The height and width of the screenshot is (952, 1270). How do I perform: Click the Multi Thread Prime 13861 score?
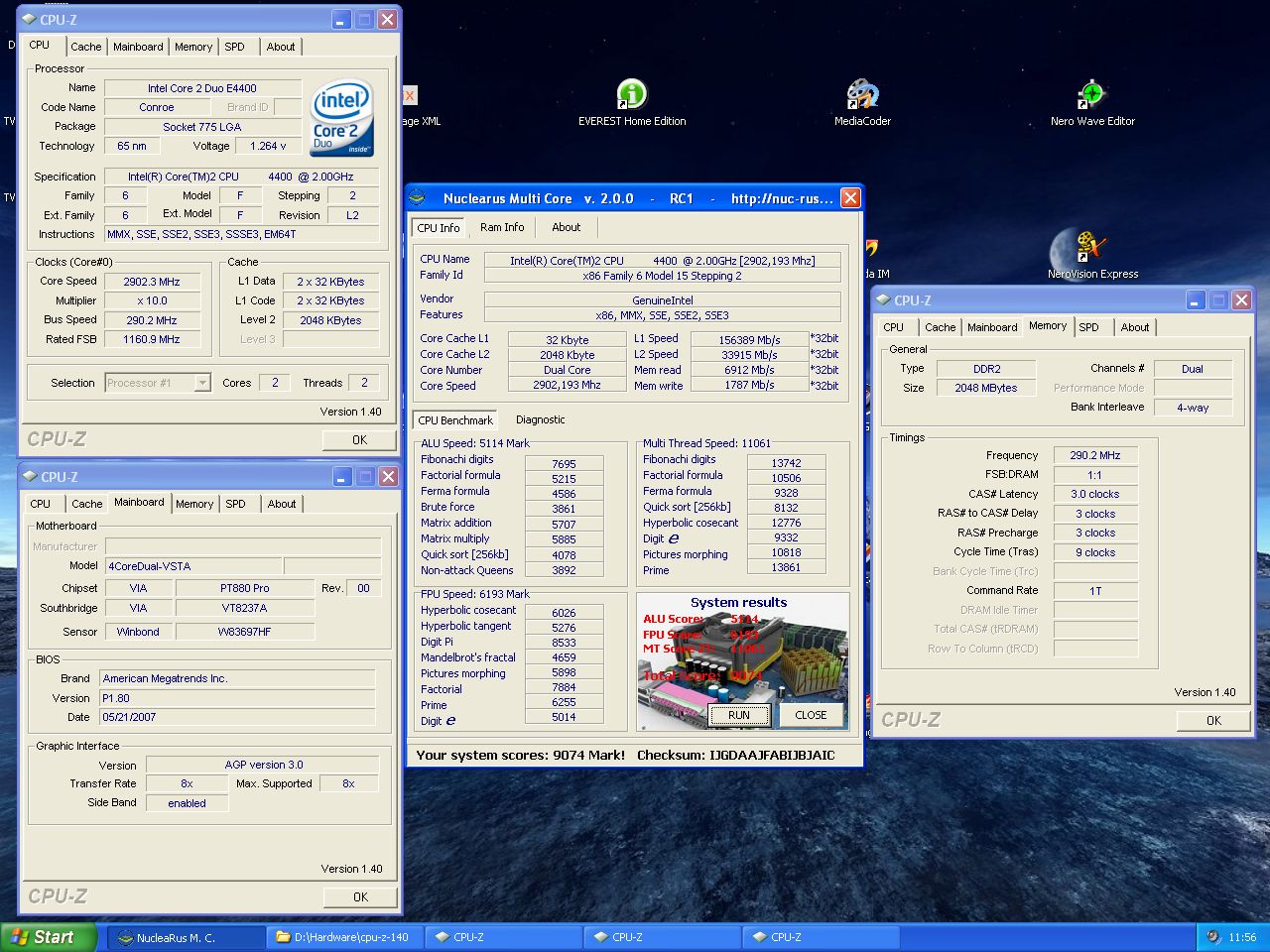786,567
